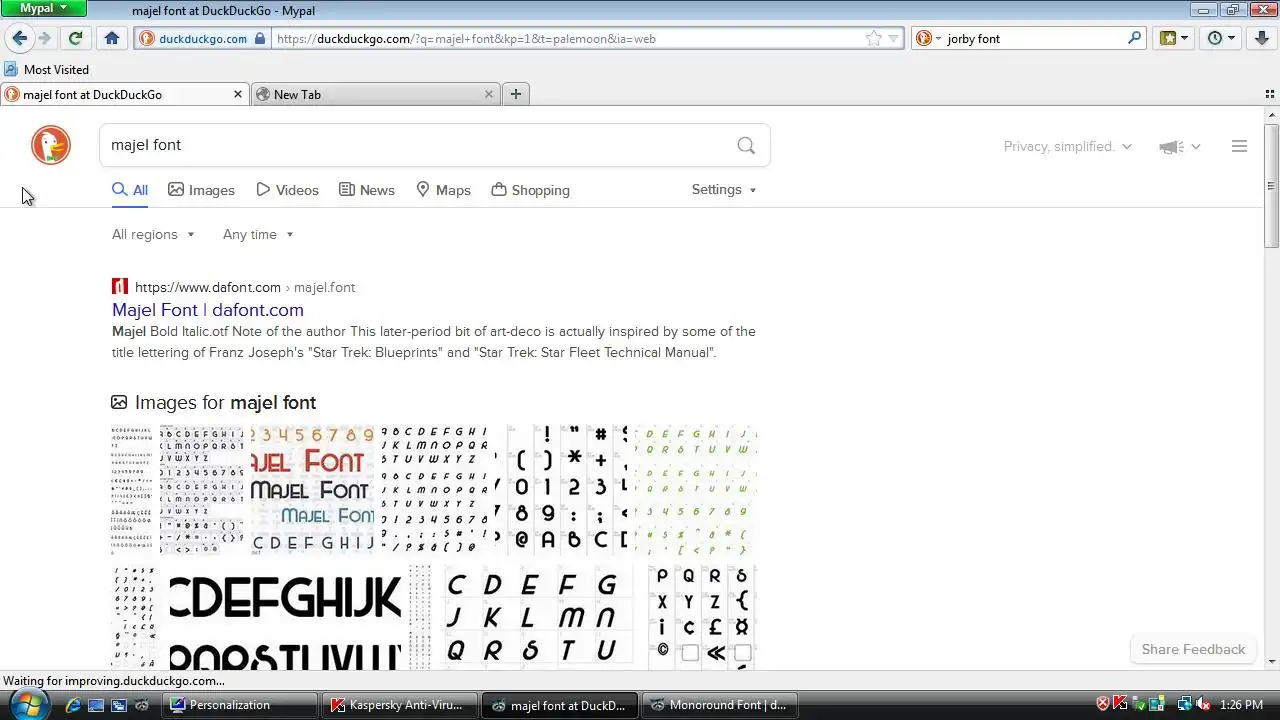This screenshot has width=1280, height=720.
Task: Switch to the Shopping tab
Action: 530,190
